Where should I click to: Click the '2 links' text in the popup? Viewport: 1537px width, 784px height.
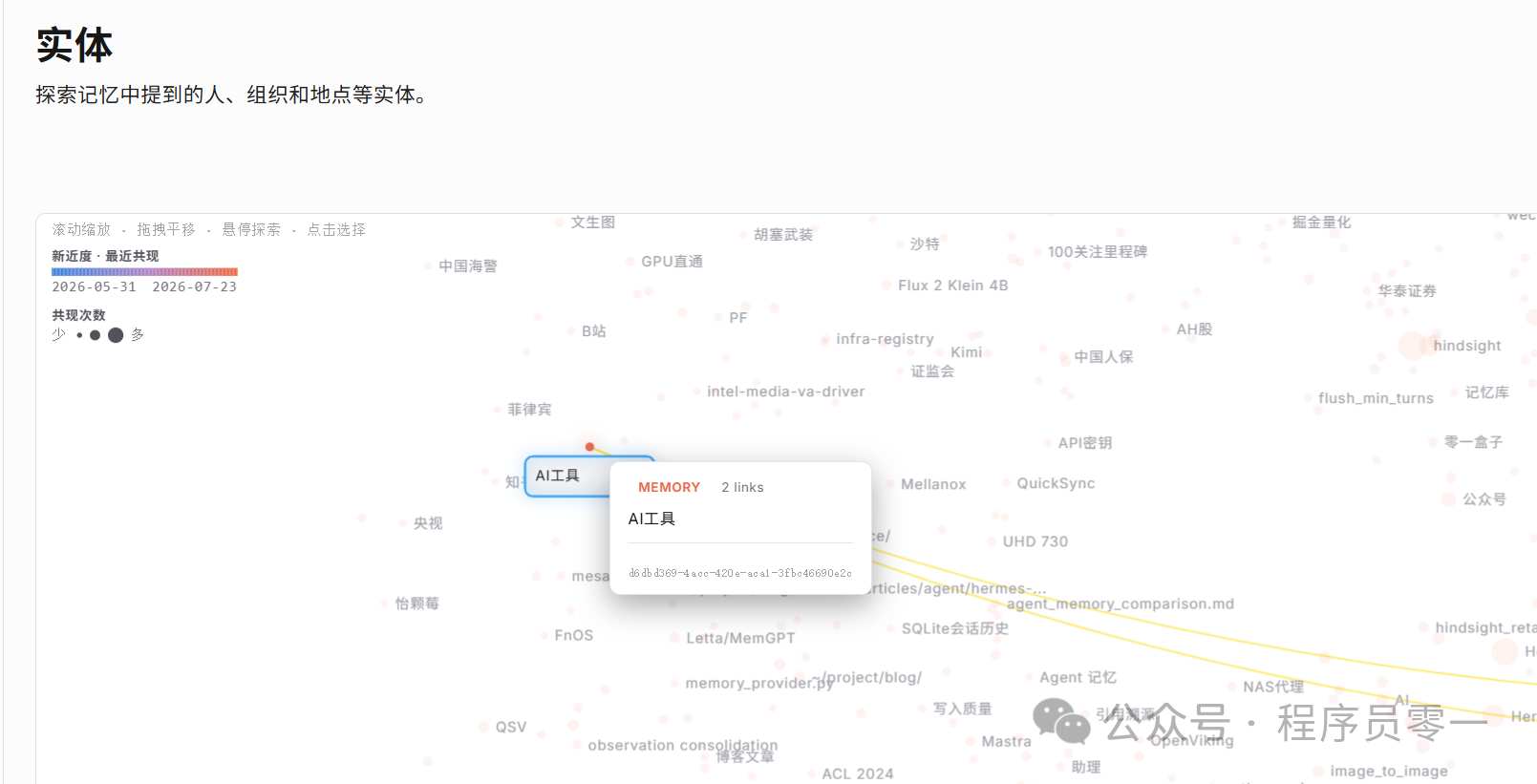742,487
